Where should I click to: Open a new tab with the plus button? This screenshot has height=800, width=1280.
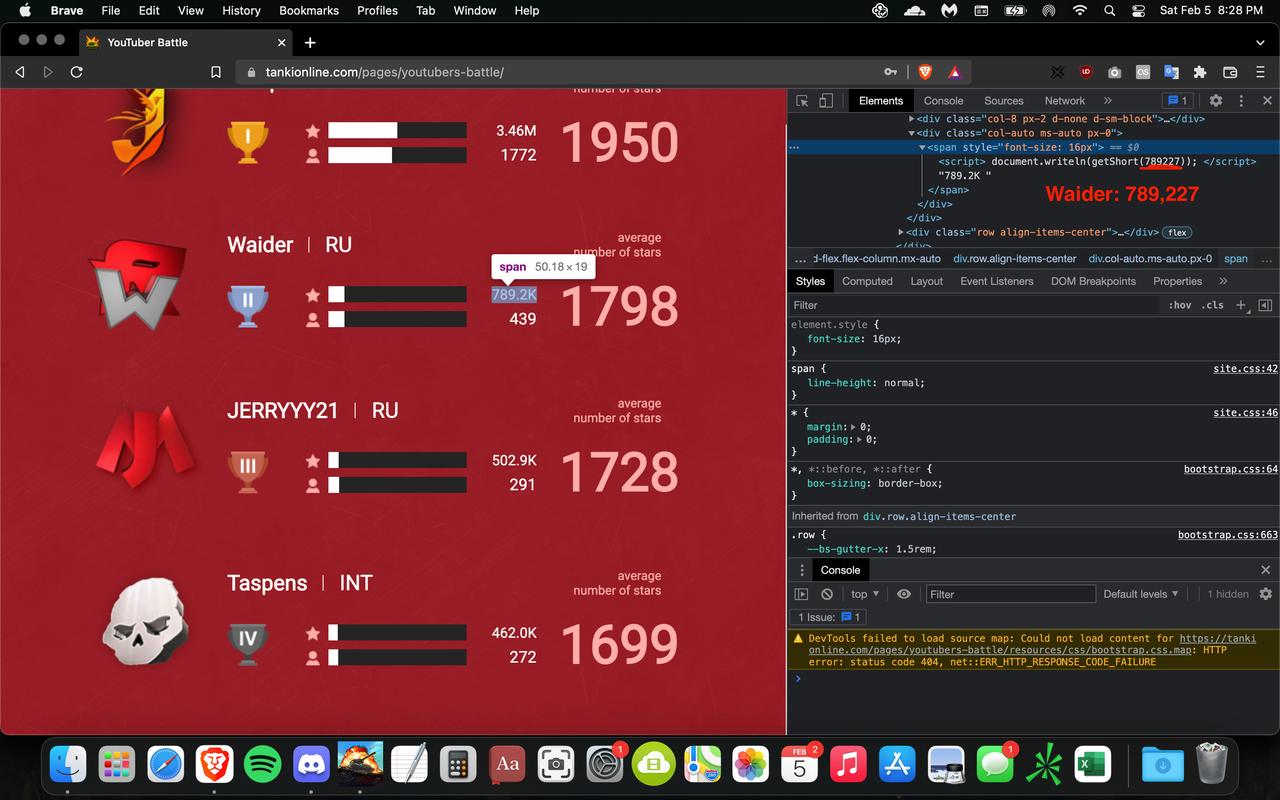pos(310,42)
